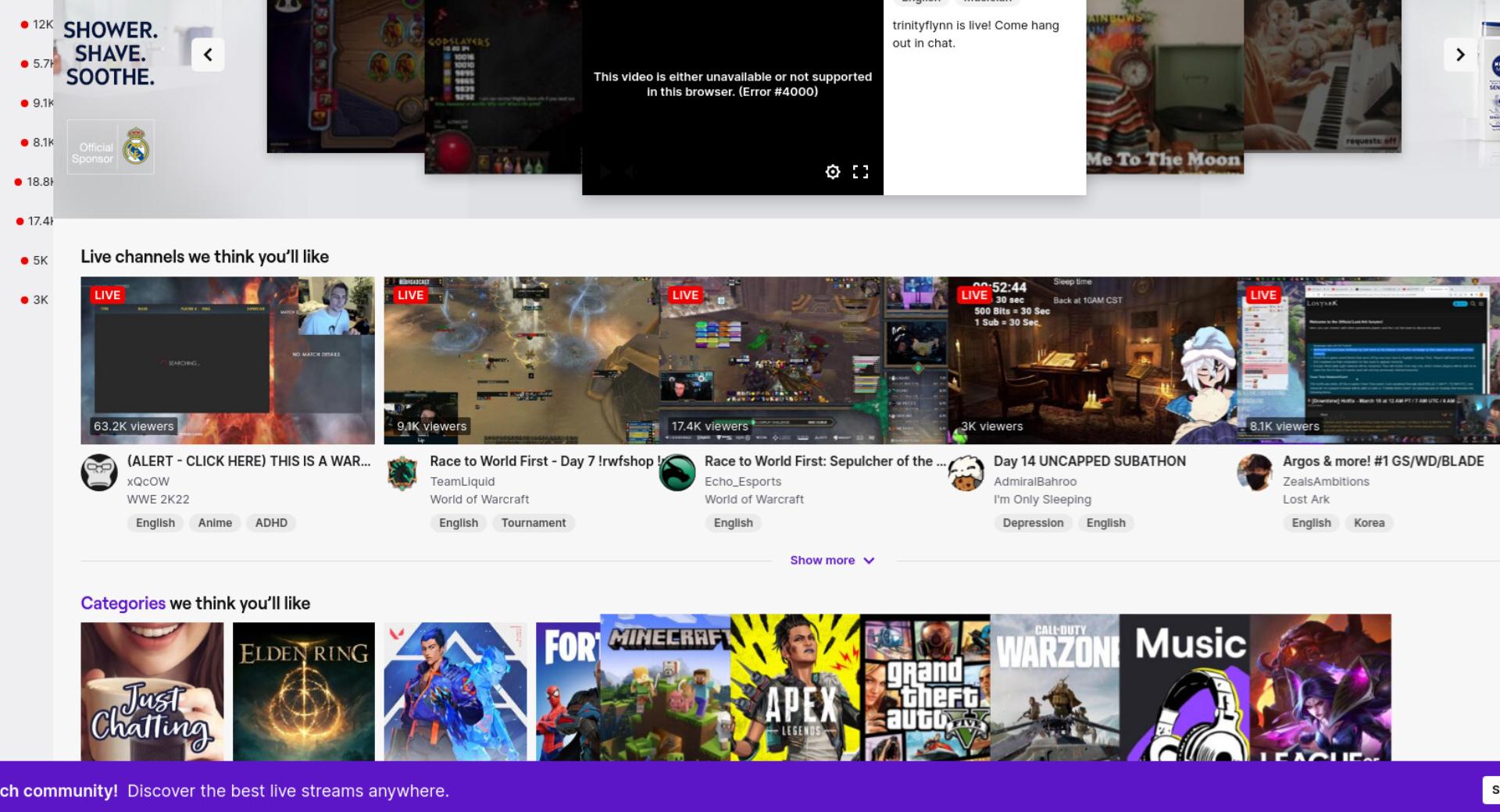Go to previous carousel stream arrow
Screen dimensions: 1500x812
click(x=208, y=55)
